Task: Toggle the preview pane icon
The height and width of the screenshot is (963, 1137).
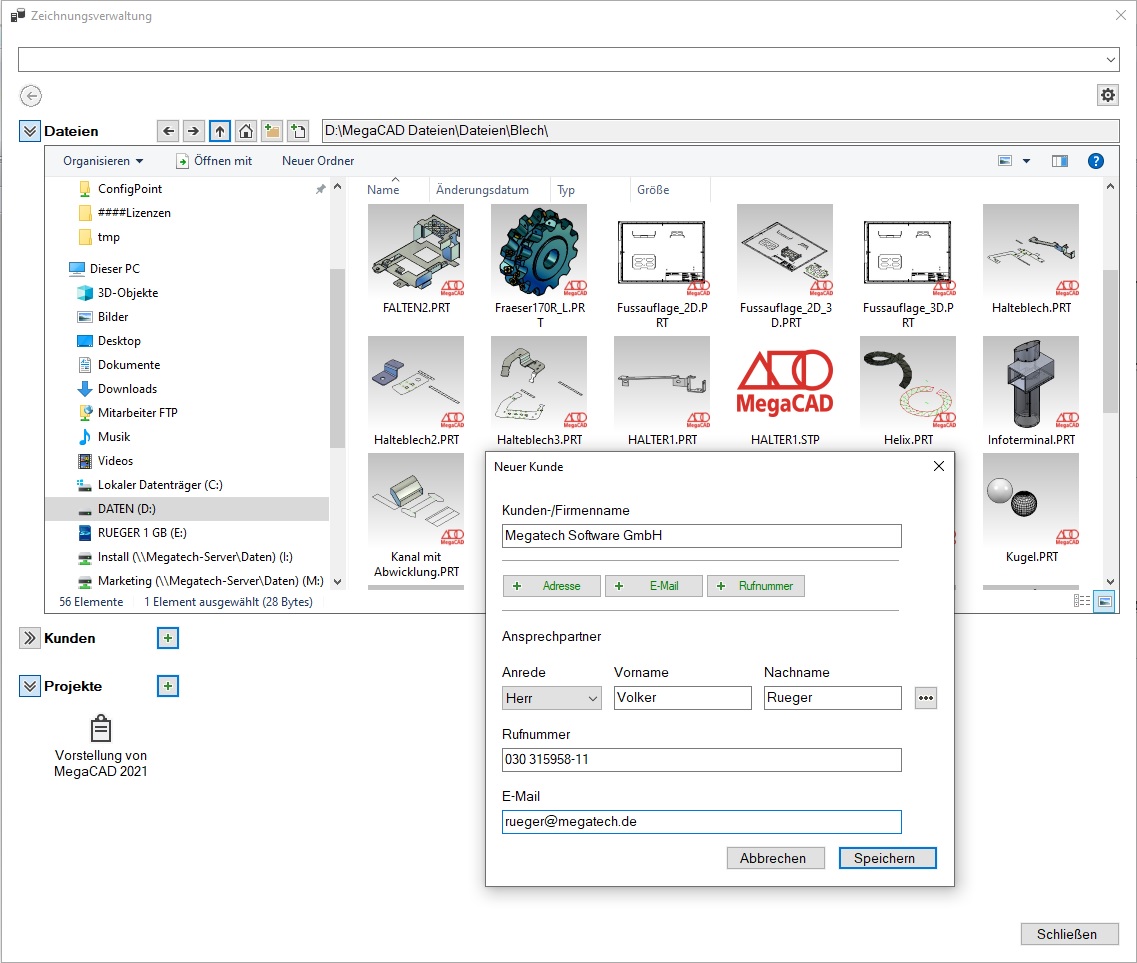Action: (1060, 161)
